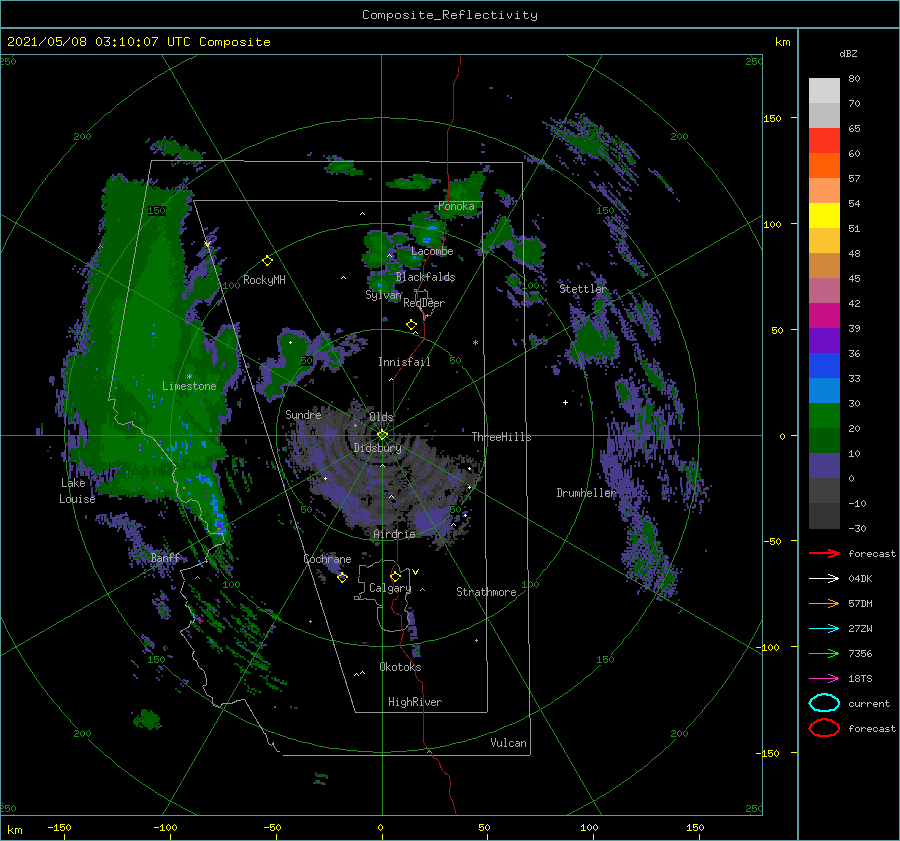Click the Ponoka label
Image resolution: width=900 pixels, height=841 pixels.
(456, 206)
